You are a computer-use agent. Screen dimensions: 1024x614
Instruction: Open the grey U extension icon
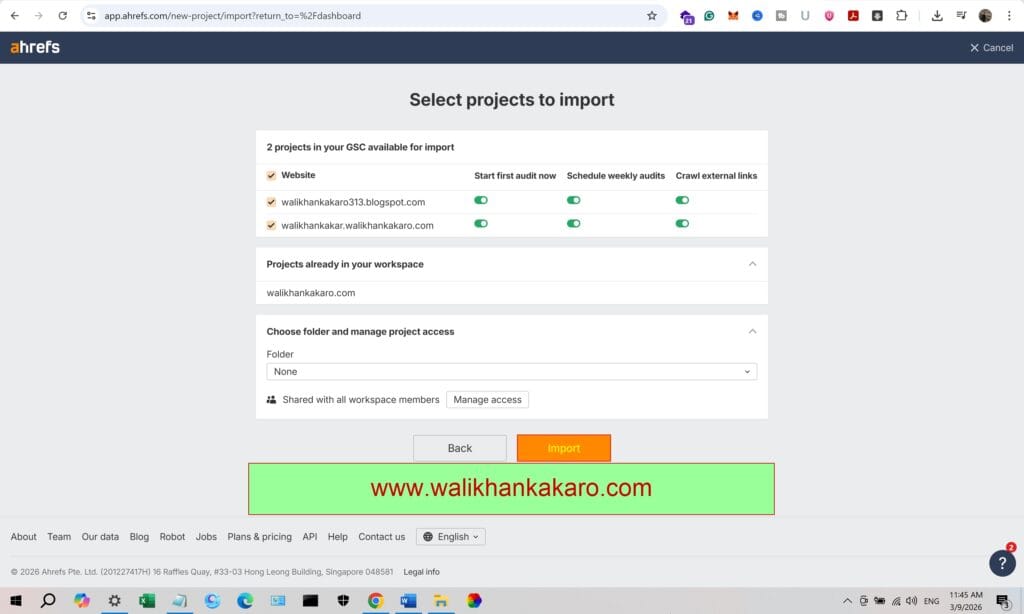click(x=805, y=16)
